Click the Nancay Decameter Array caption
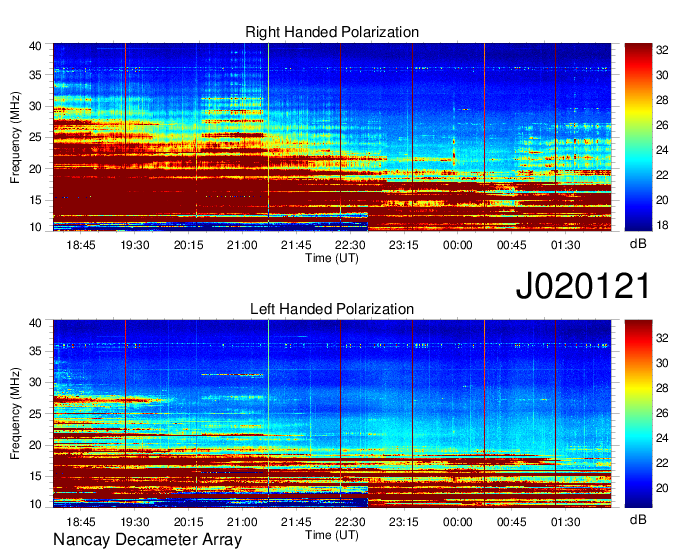The image size is (680, 552). tap(147, 540)
